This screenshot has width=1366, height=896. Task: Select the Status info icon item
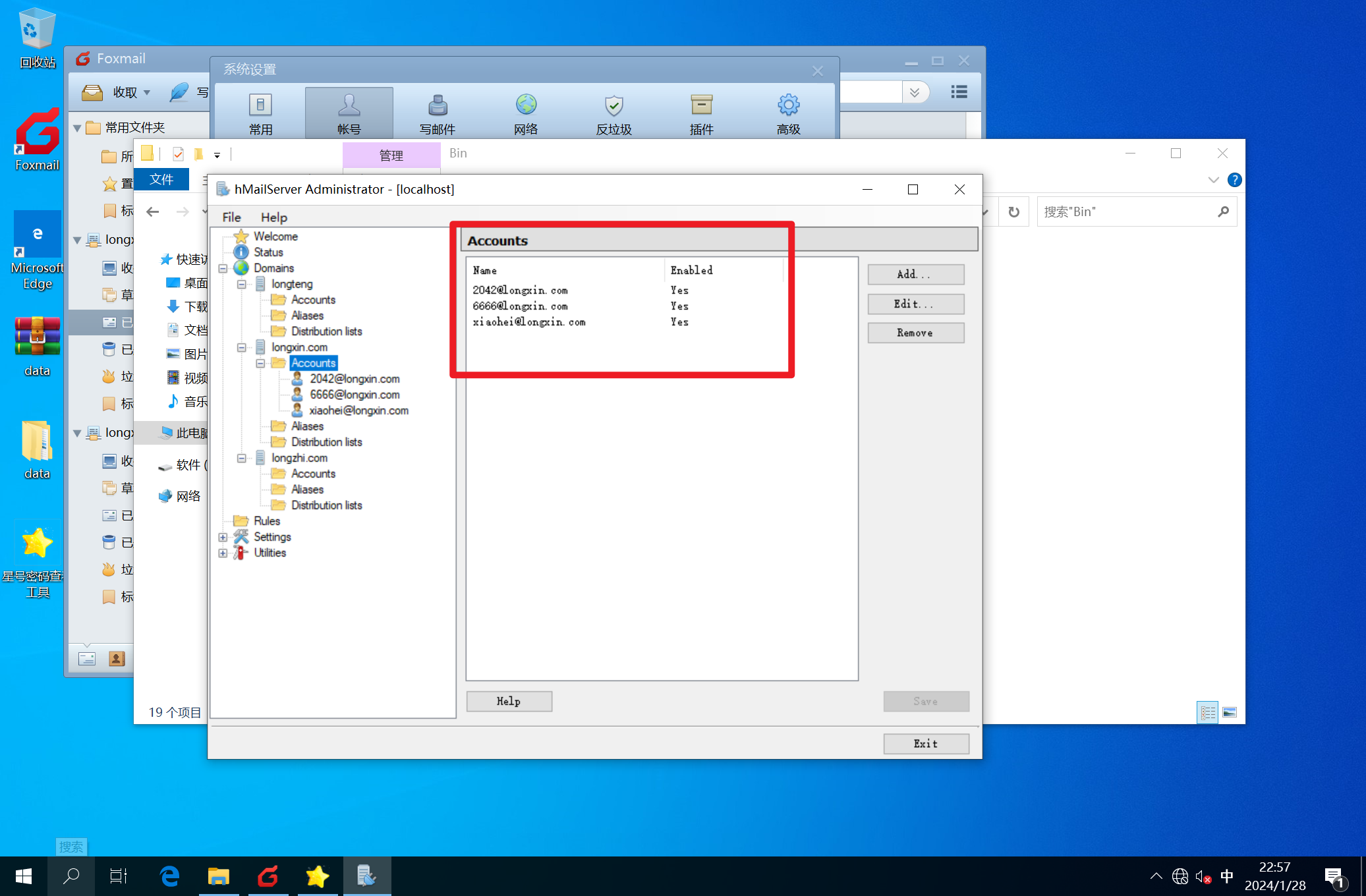click(242, 252)
